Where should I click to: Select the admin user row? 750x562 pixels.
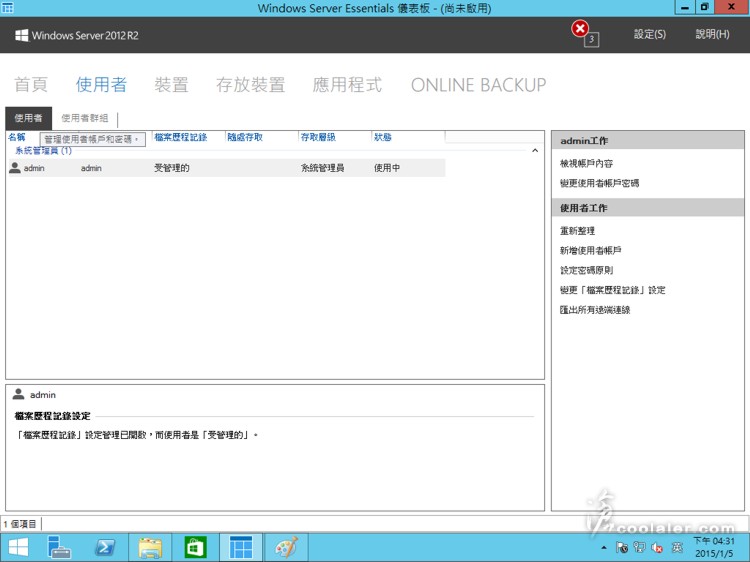(x=227, y=168)
